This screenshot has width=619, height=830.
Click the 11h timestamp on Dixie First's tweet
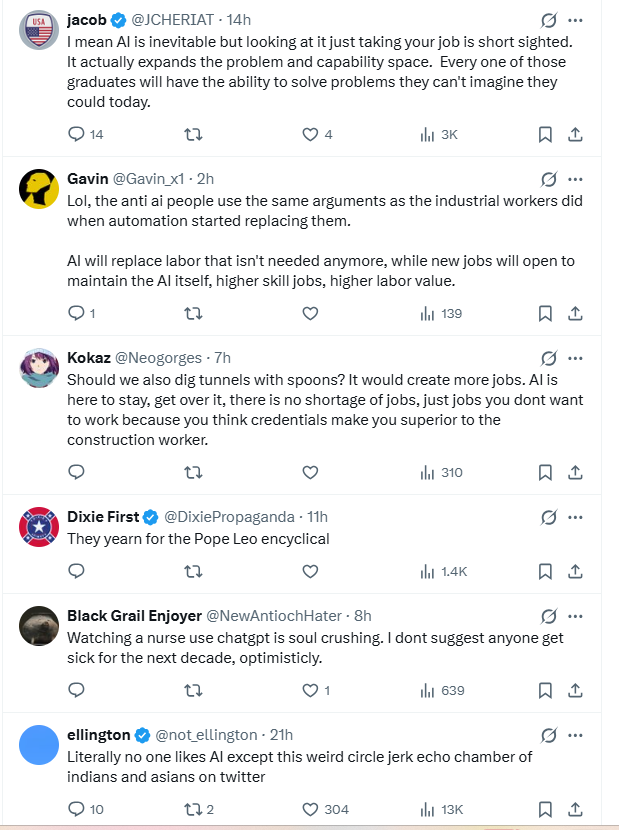317,517
